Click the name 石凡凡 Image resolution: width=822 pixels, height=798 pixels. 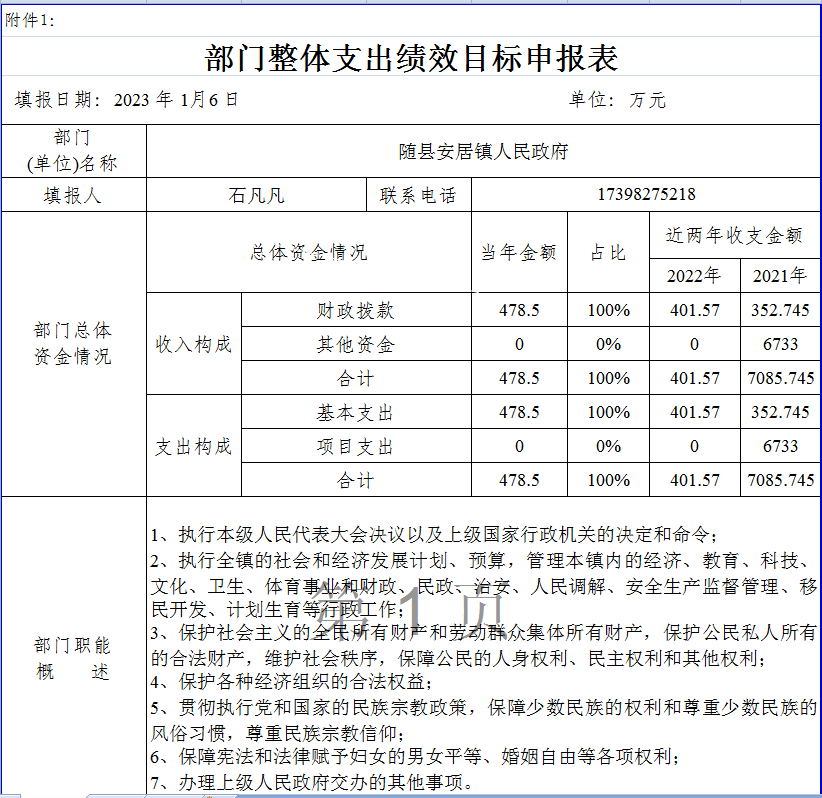[x=256, y=195]
